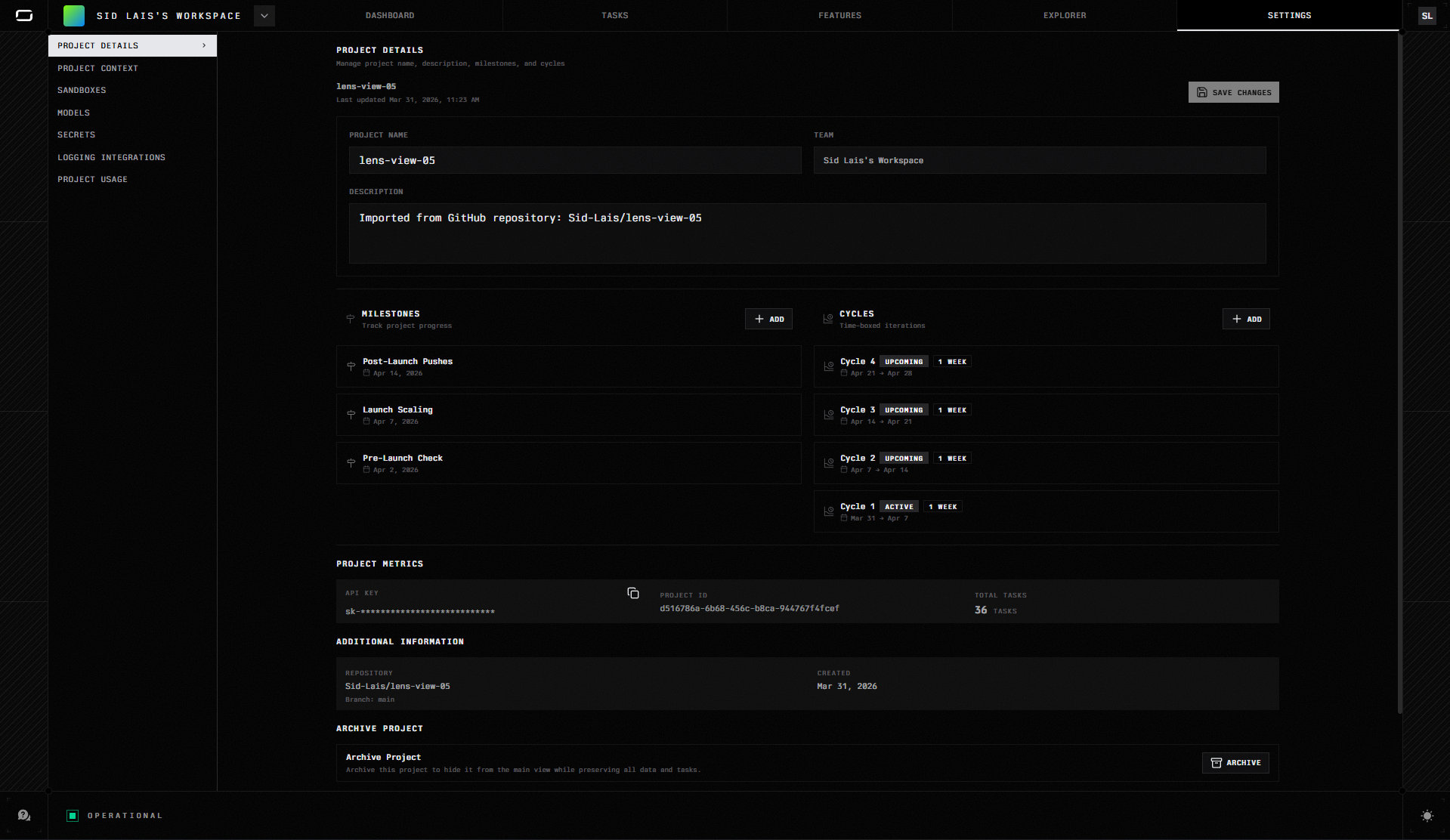Click the Milestones section signpost icon
Screen dimensions: 1450x840
click(x=351, y=319)
